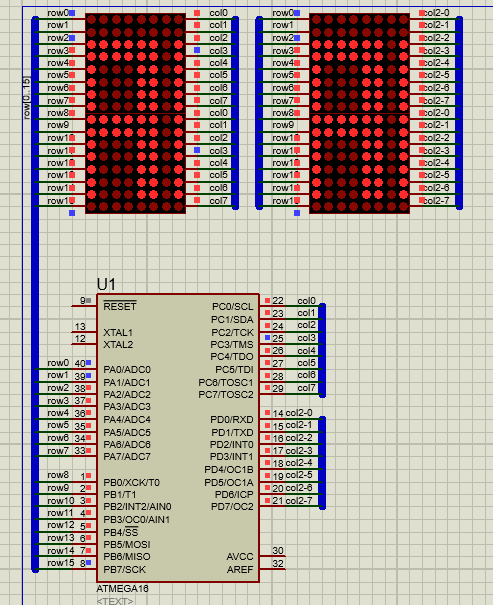Image resolution: width=493 pixels, height=605 pixels.
Task: Select the PC5/TDI pin name
Action: (x=235, y=370)
